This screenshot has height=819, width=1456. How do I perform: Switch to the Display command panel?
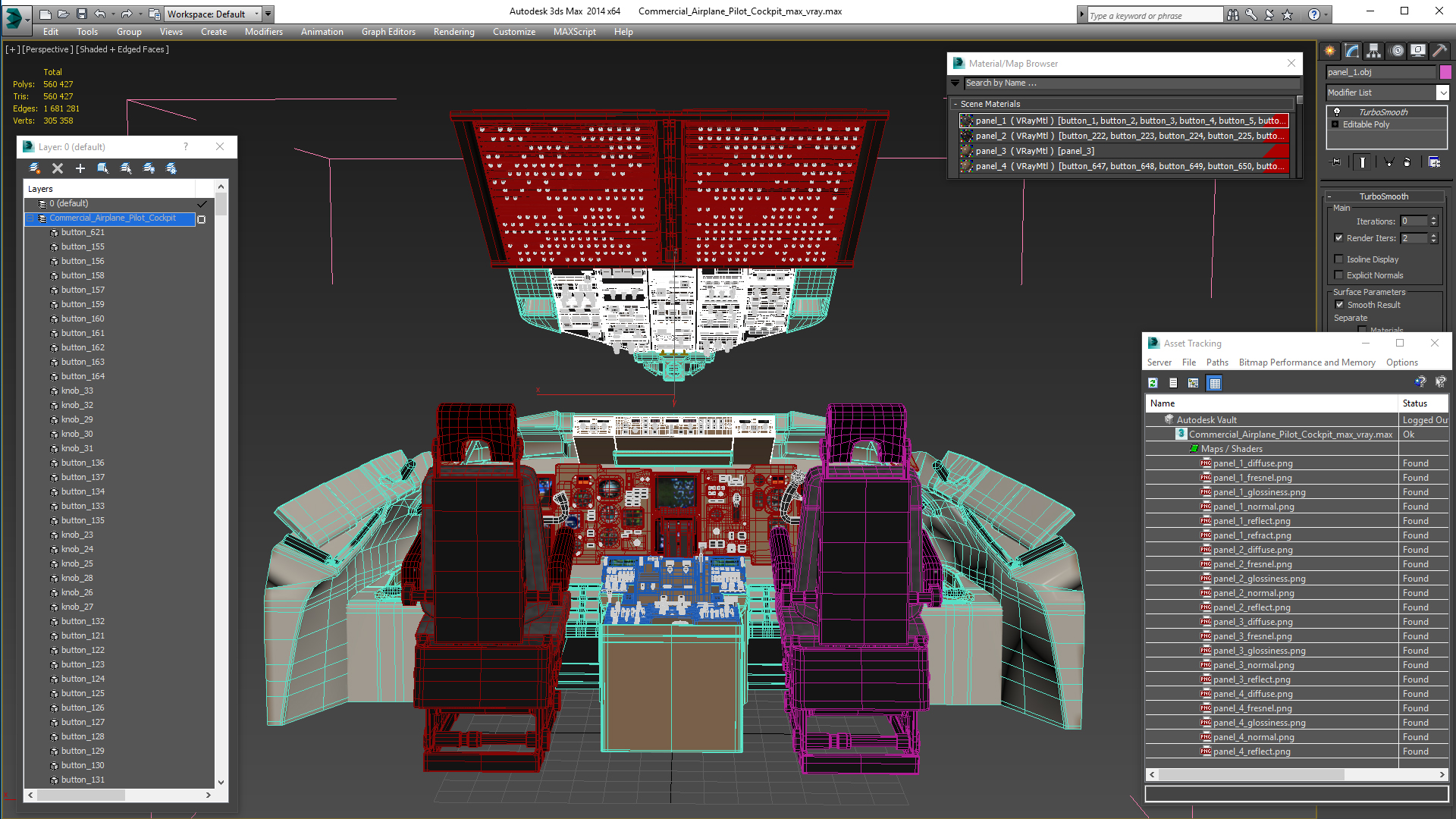click(1418, 51)
